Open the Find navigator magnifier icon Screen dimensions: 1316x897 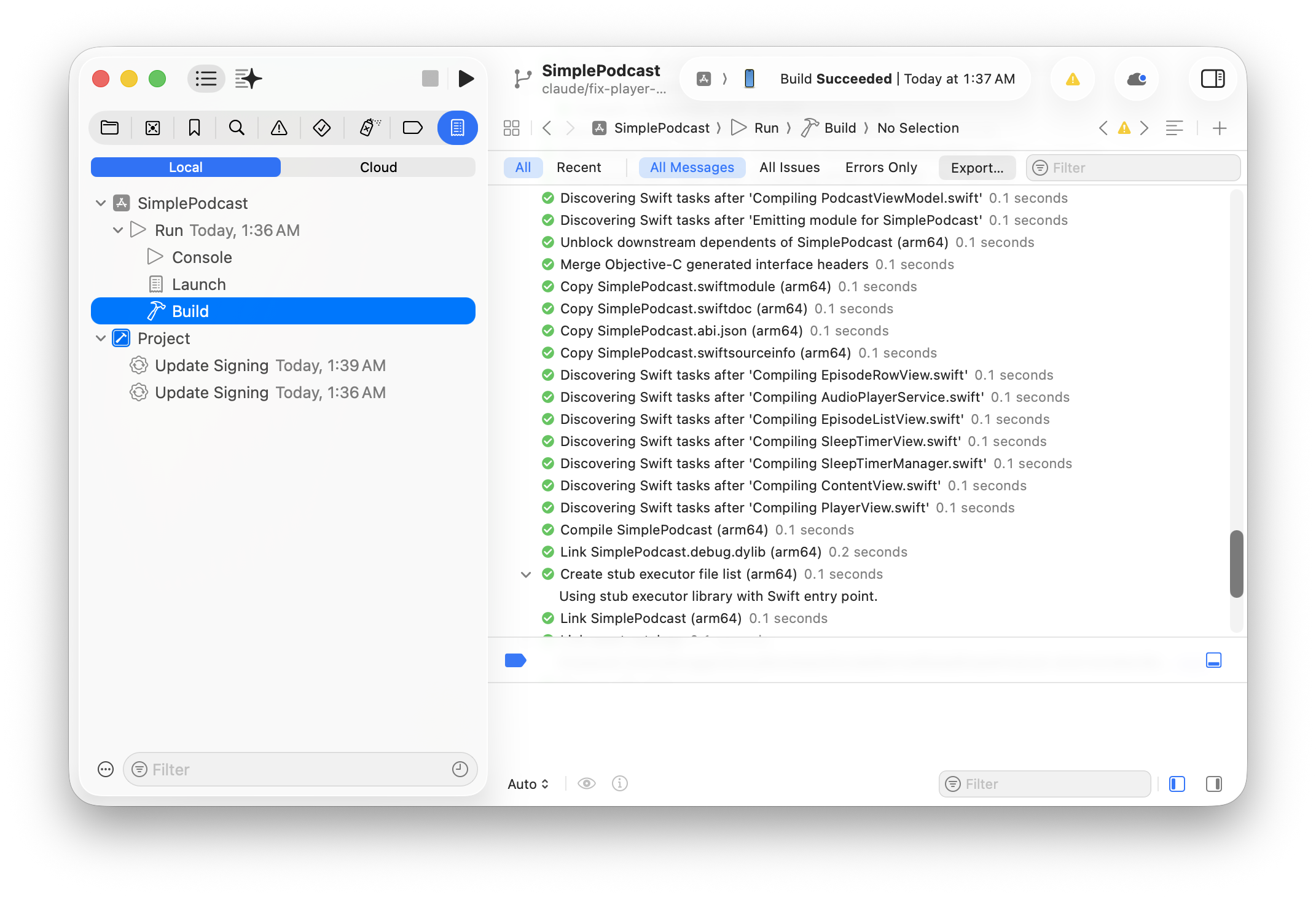(237, 128)
